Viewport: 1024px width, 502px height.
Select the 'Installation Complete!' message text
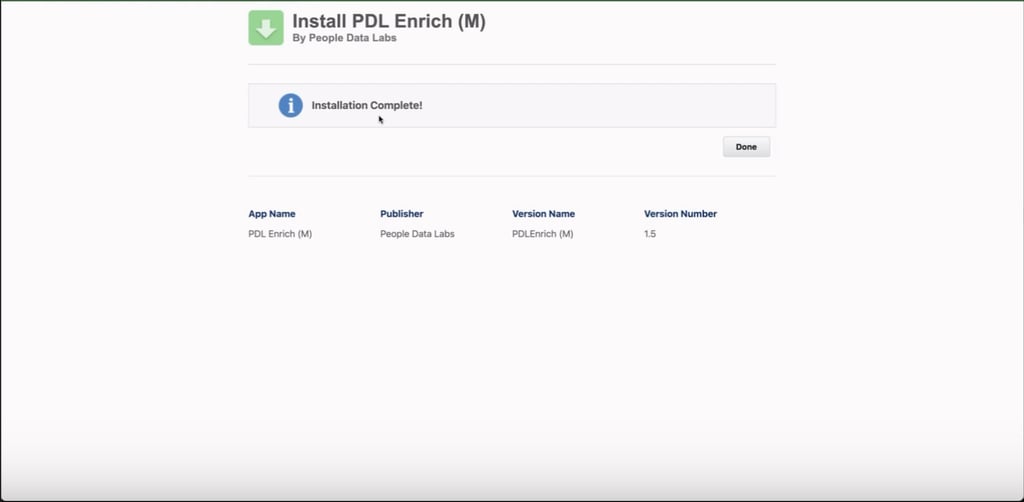(x=367, y=105)
